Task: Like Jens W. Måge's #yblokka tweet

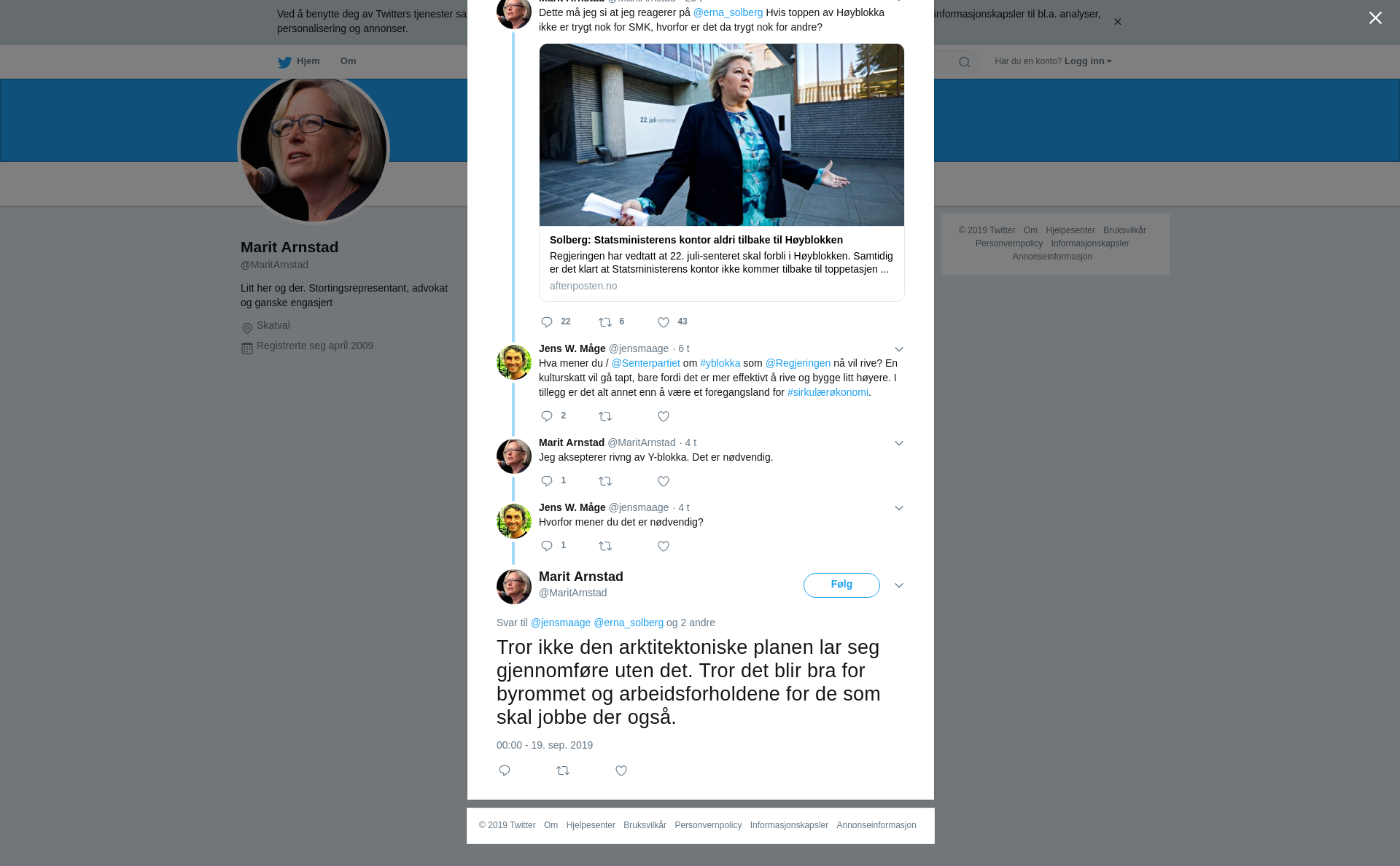Action: pyautogui.click(x=664, y=416)
